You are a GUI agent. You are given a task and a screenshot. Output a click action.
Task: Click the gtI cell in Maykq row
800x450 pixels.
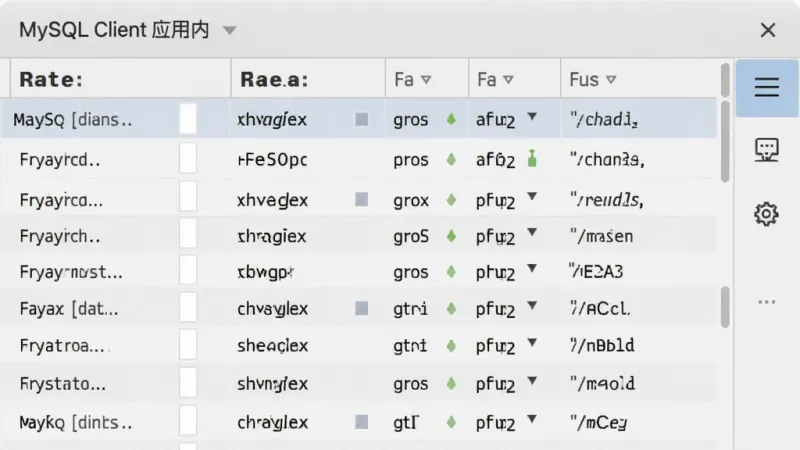406,422
